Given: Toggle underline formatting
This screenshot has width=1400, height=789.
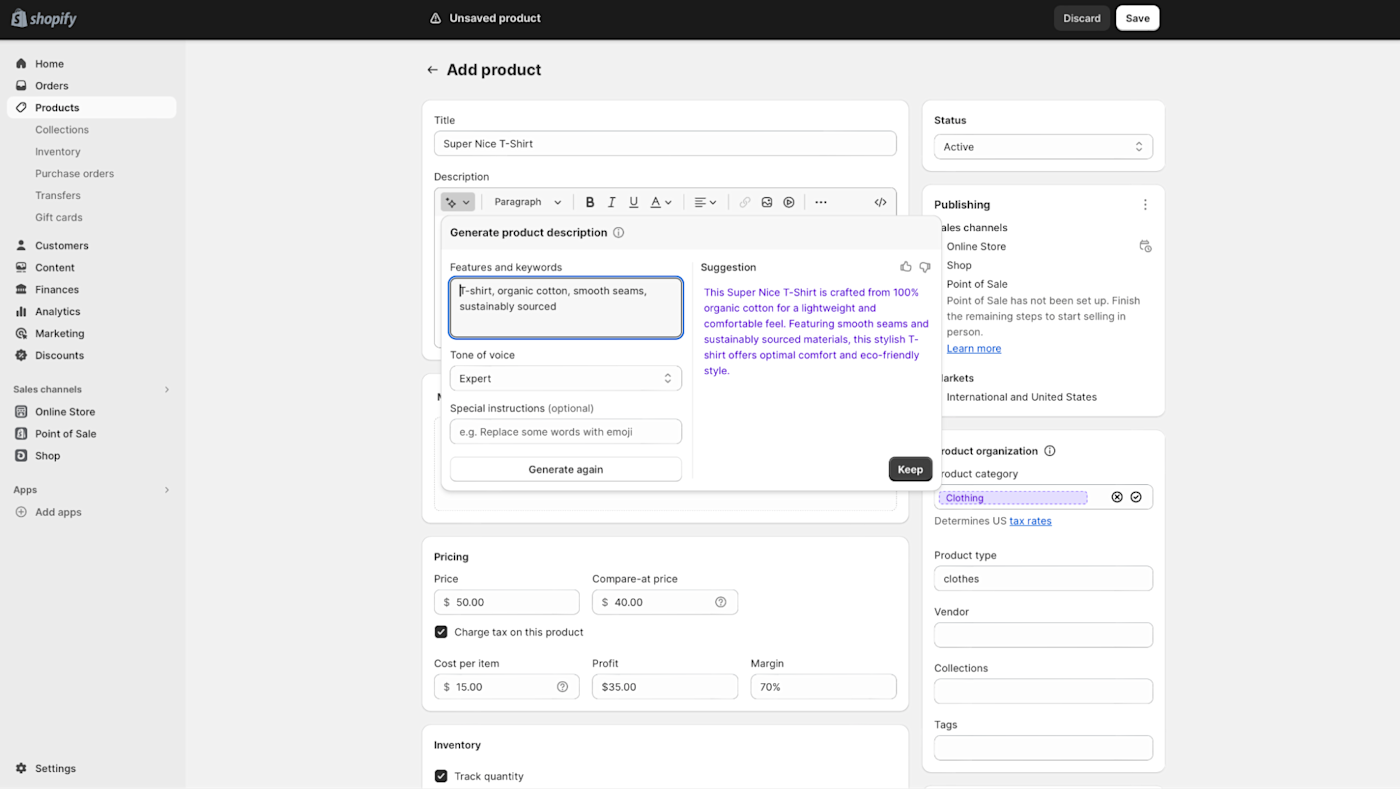Looking at the screenshot, I should (x=634, y=202).
